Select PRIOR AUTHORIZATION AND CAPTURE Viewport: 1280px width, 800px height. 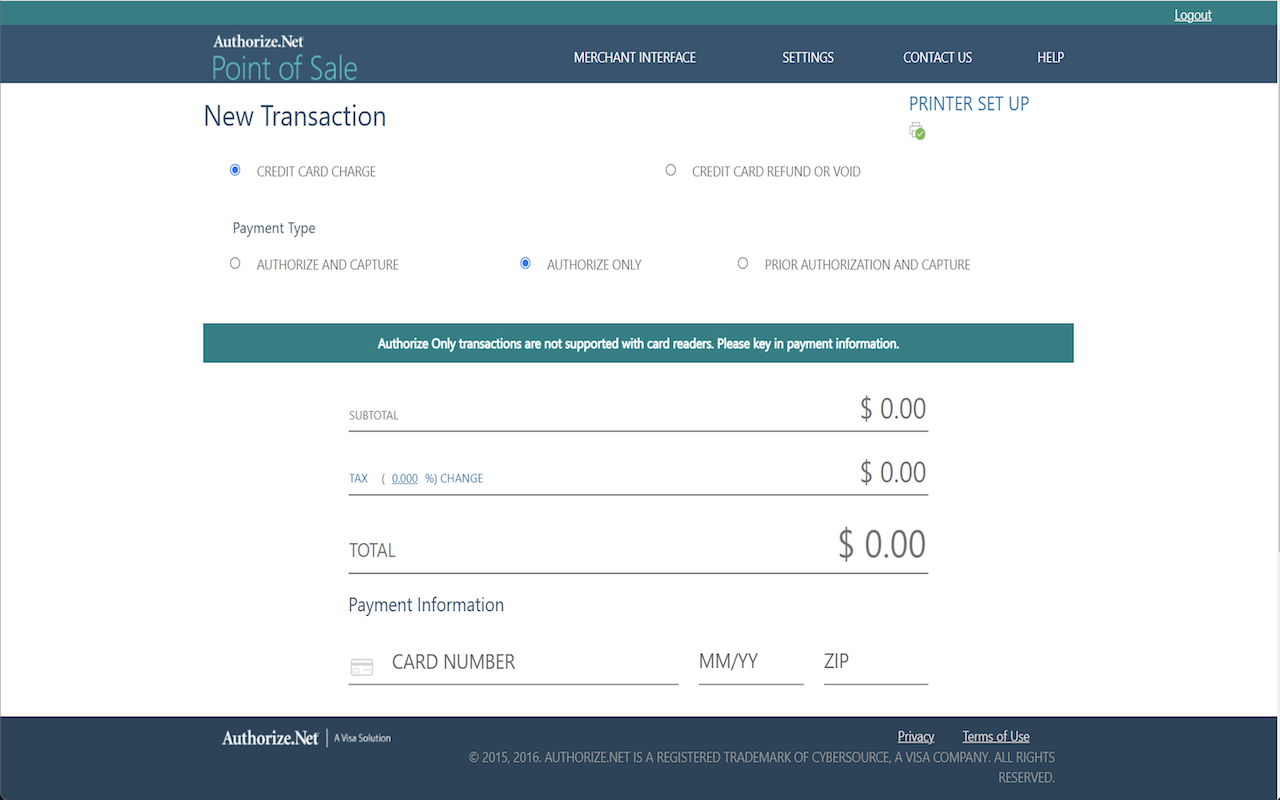click(743, 262)
